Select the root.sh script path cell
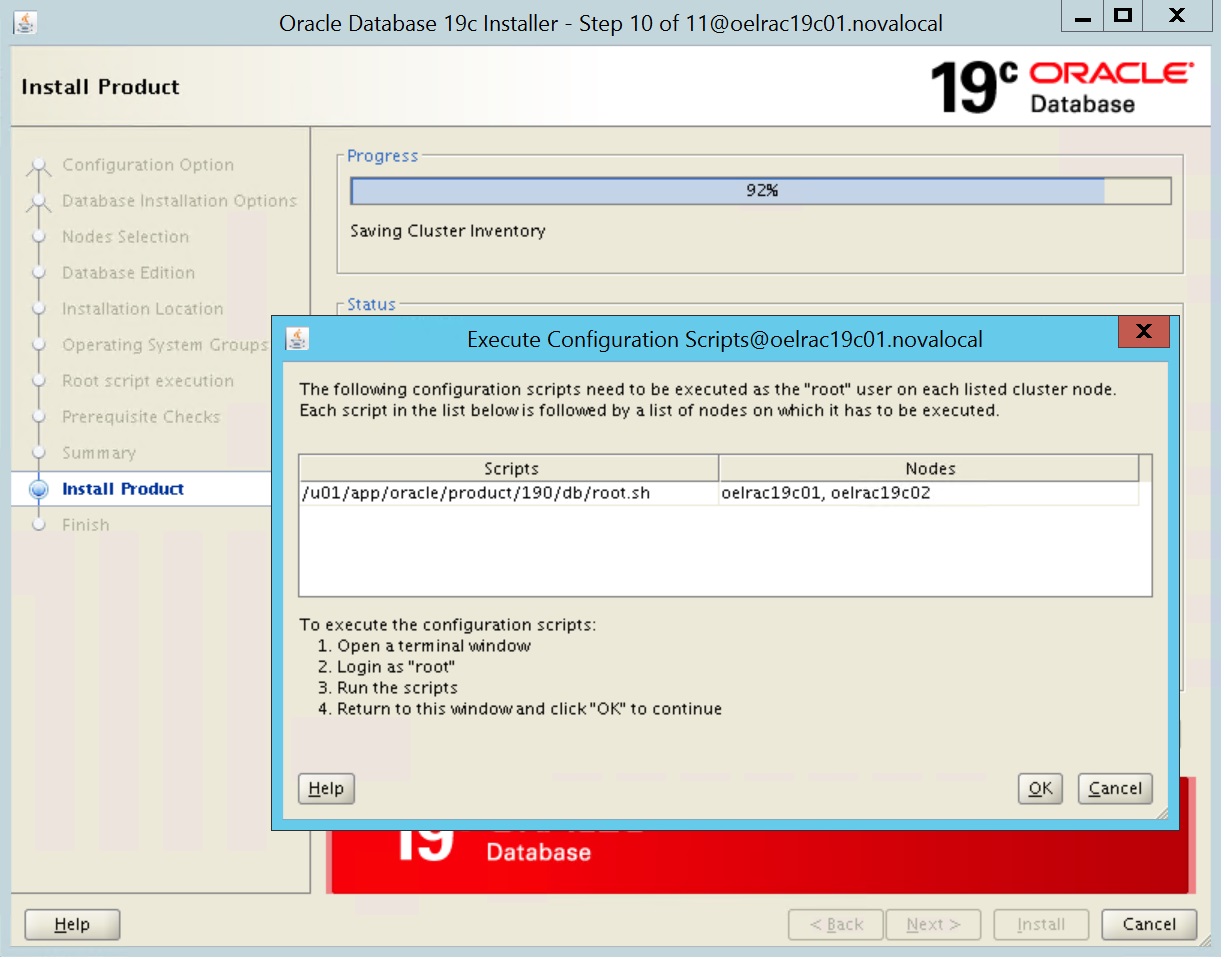Screen dimensions: 1224x959 tap(509, 493)
